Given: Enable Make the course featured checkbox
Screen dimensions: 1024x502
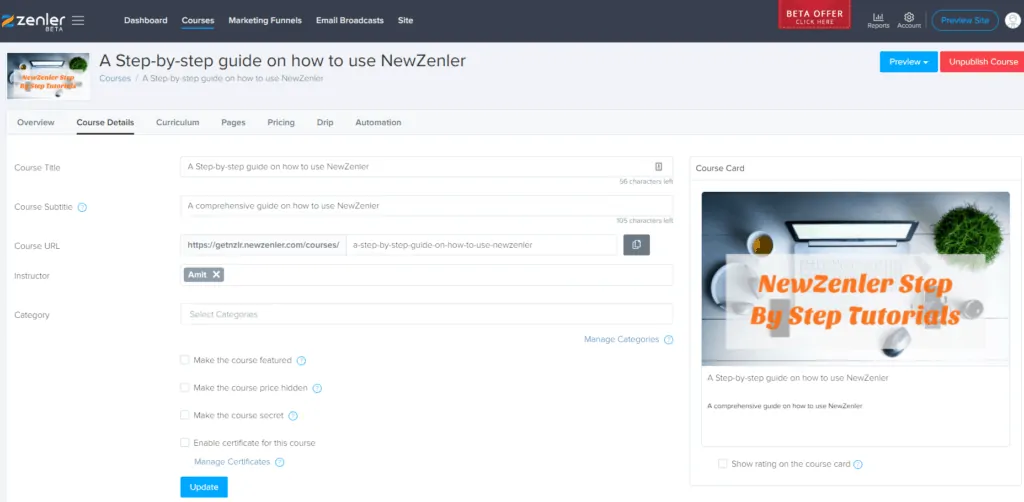Looking at the screenshot, I should [x=185, y=360].
